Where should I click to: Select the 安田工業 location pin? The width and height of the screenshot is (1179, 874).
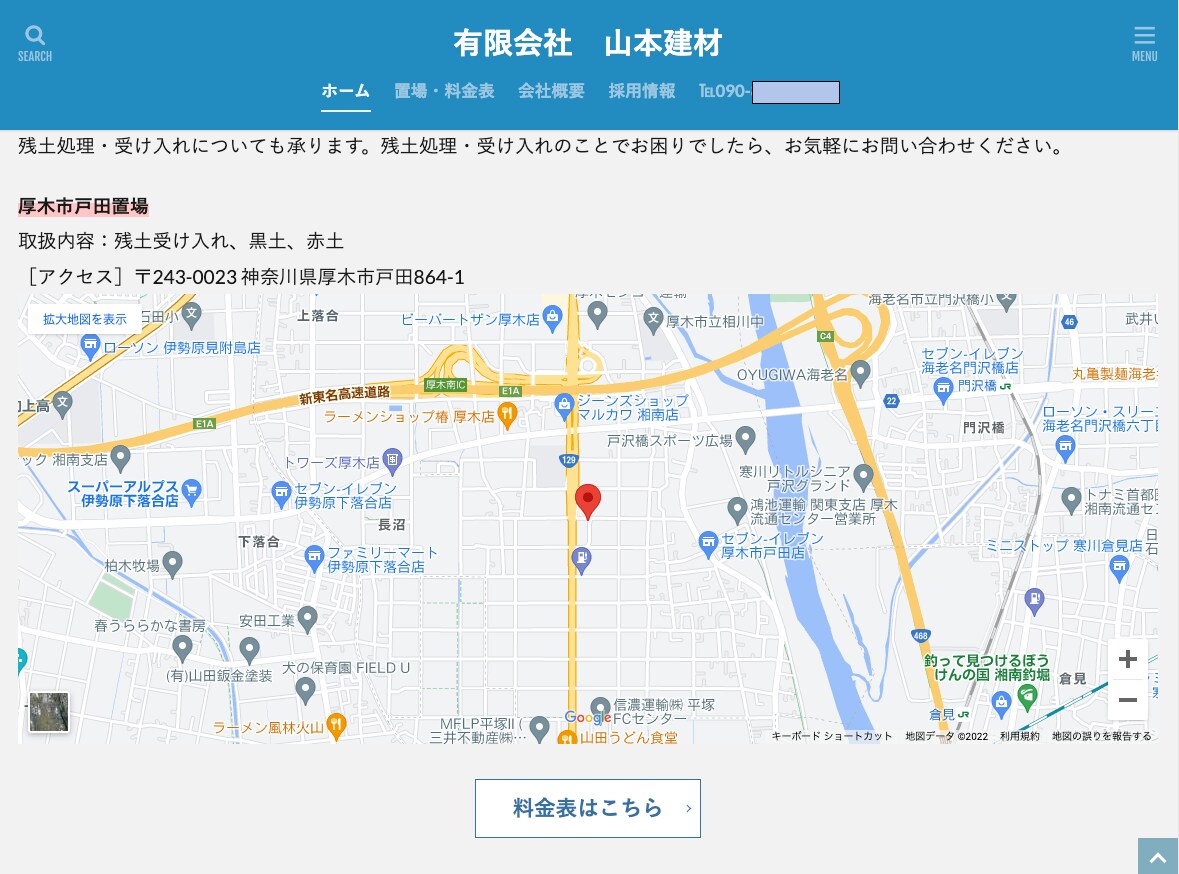(x=308, y=620)
